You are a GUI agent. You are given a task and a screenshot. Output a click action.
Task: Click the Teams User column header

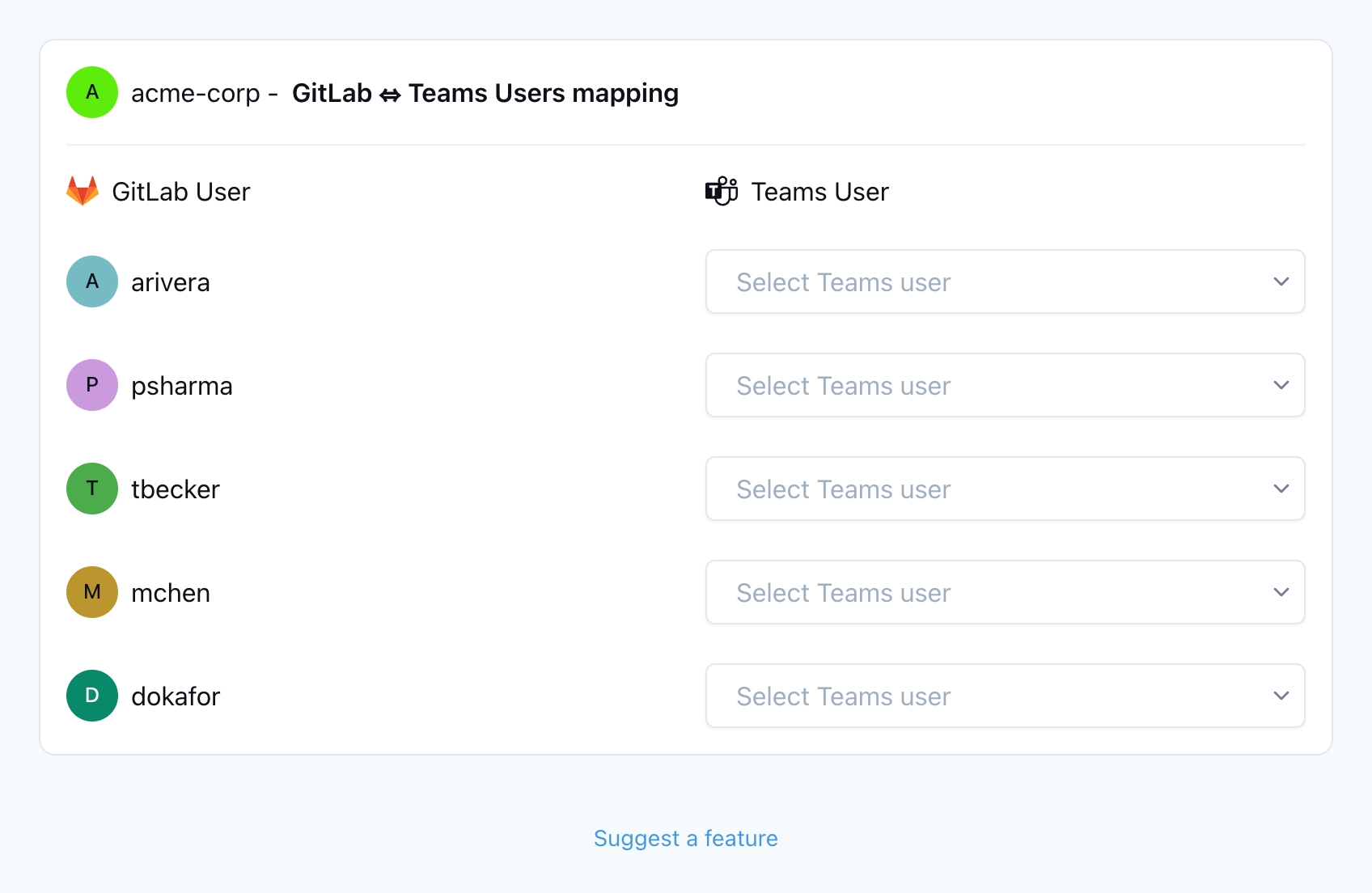(x=820, y=192)
